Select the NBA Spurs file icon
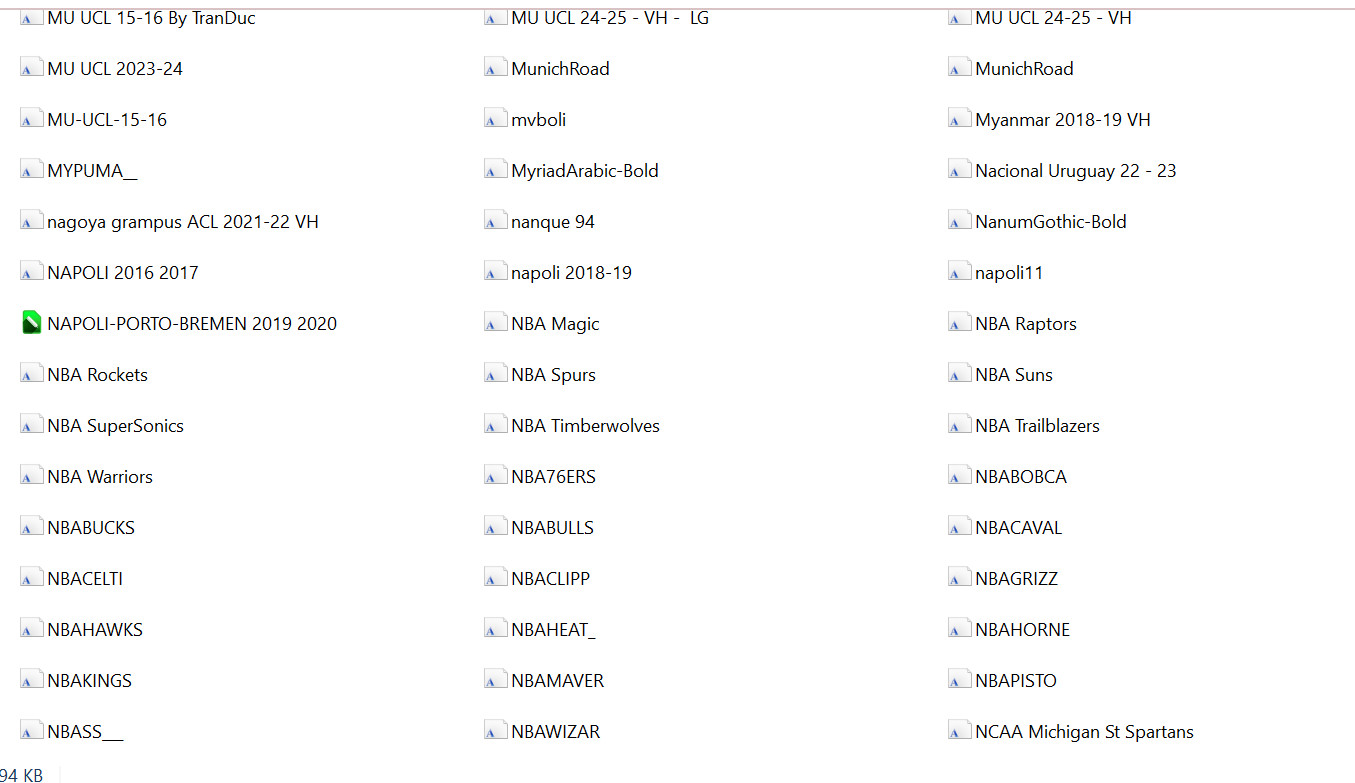 (495, 374)
